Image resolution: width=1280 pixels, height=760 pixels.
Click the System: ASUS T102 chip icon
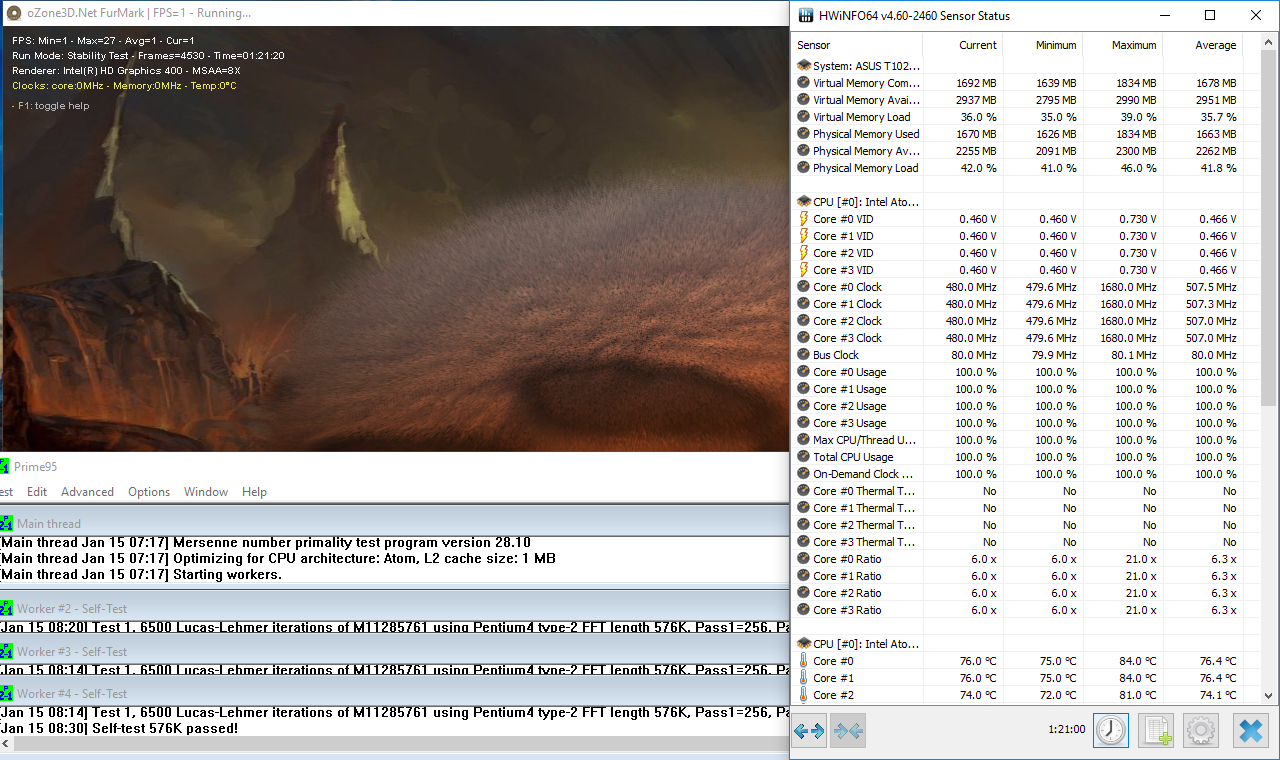pos(804,66)
